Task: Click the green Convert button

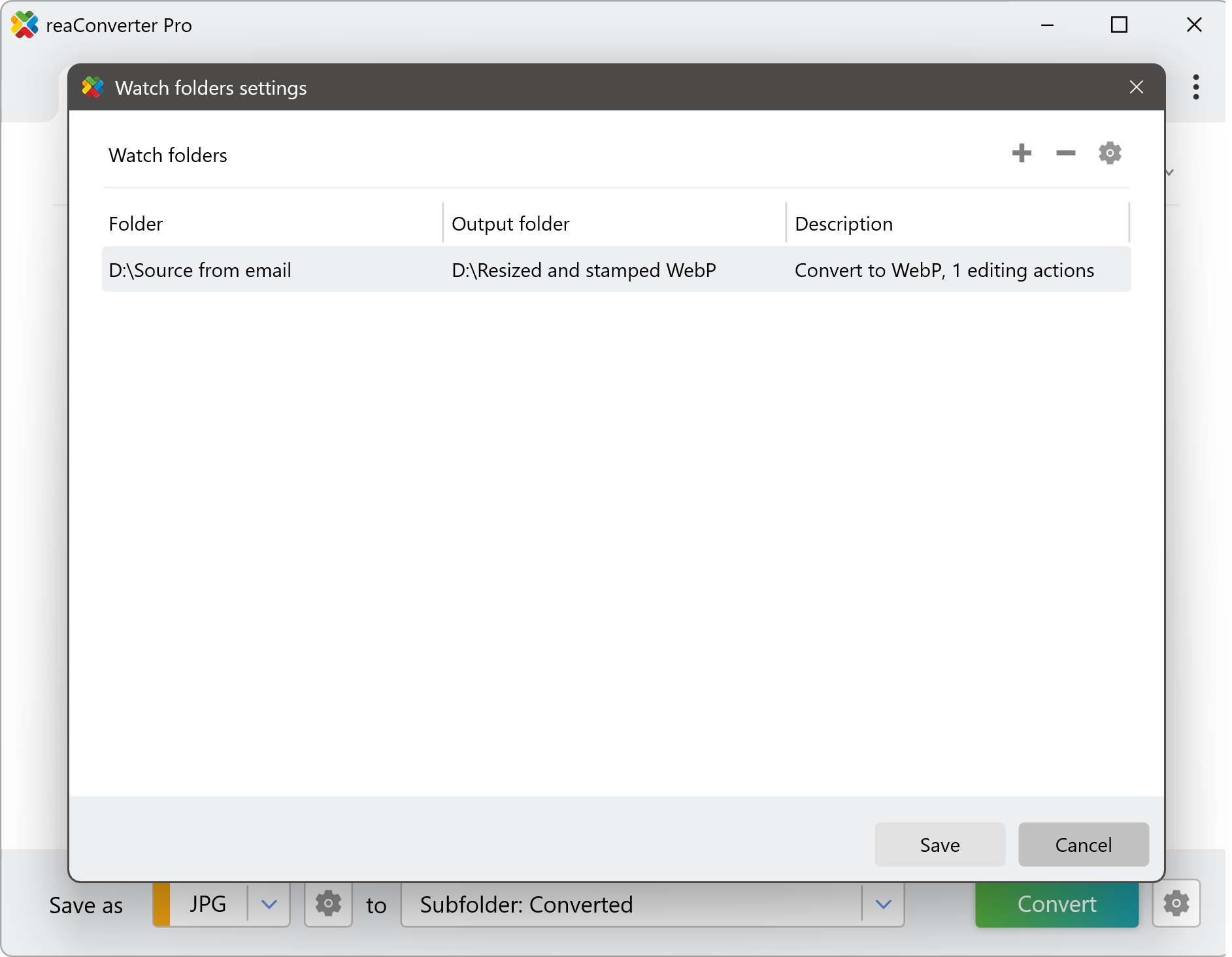Action: [x=1057, y=905]
